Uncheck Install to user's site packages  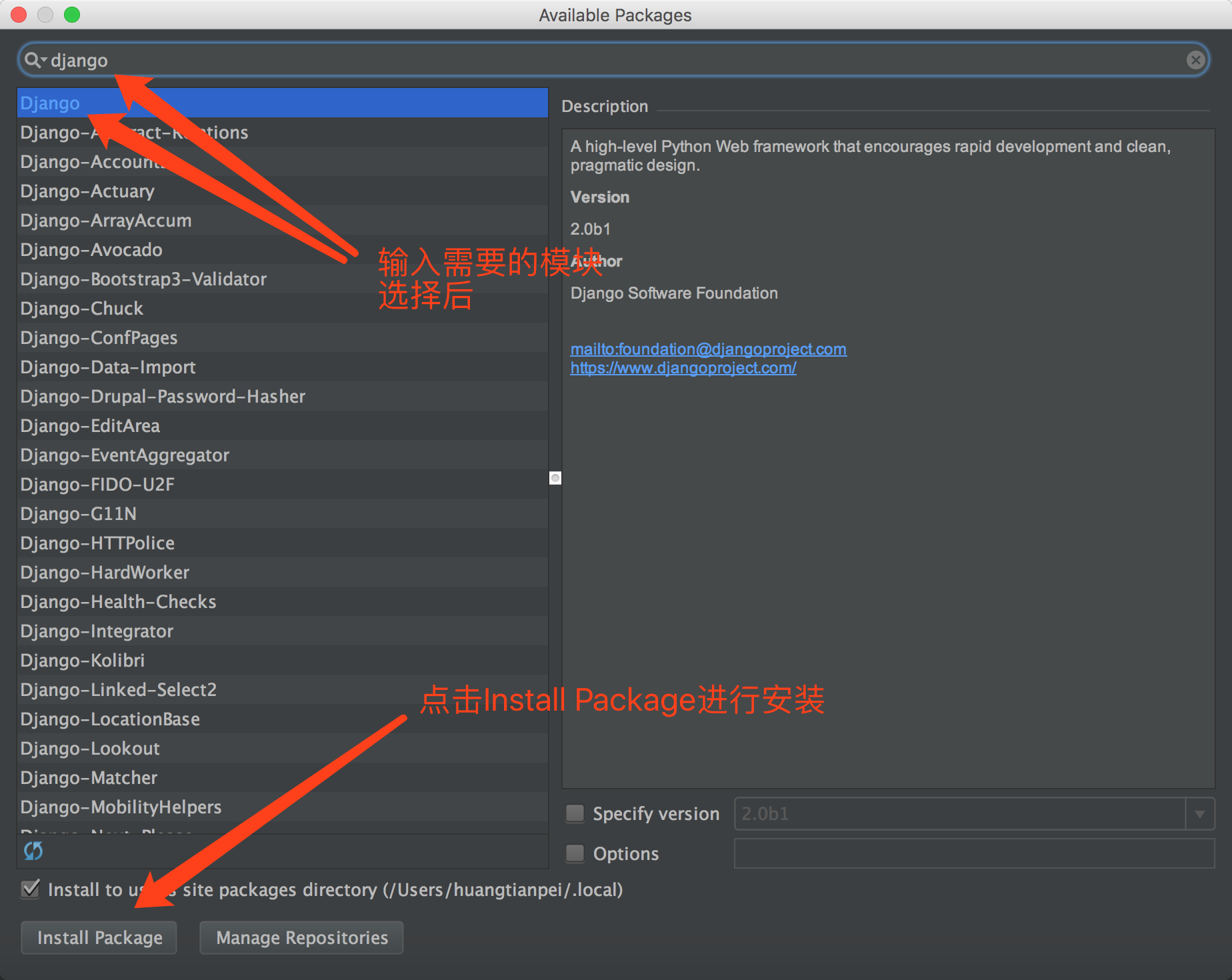pos(31,889)
